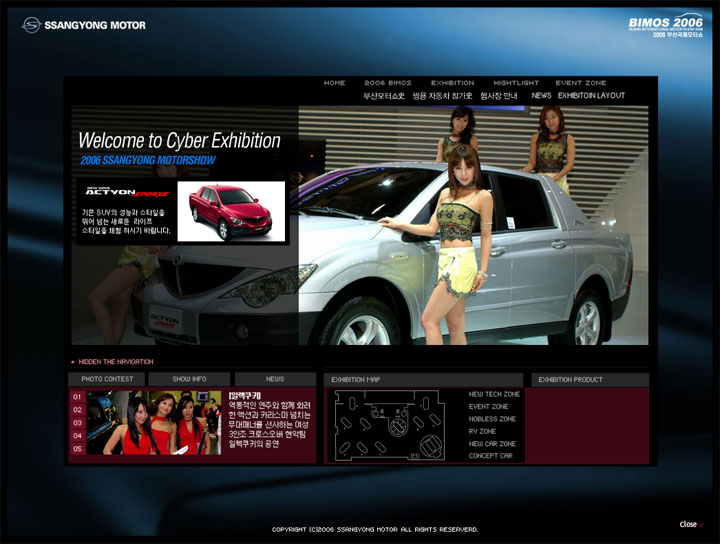Switch to the SHOW INFO tab
The width and height of the screenshot is (720, 544).
click(189, 379)
